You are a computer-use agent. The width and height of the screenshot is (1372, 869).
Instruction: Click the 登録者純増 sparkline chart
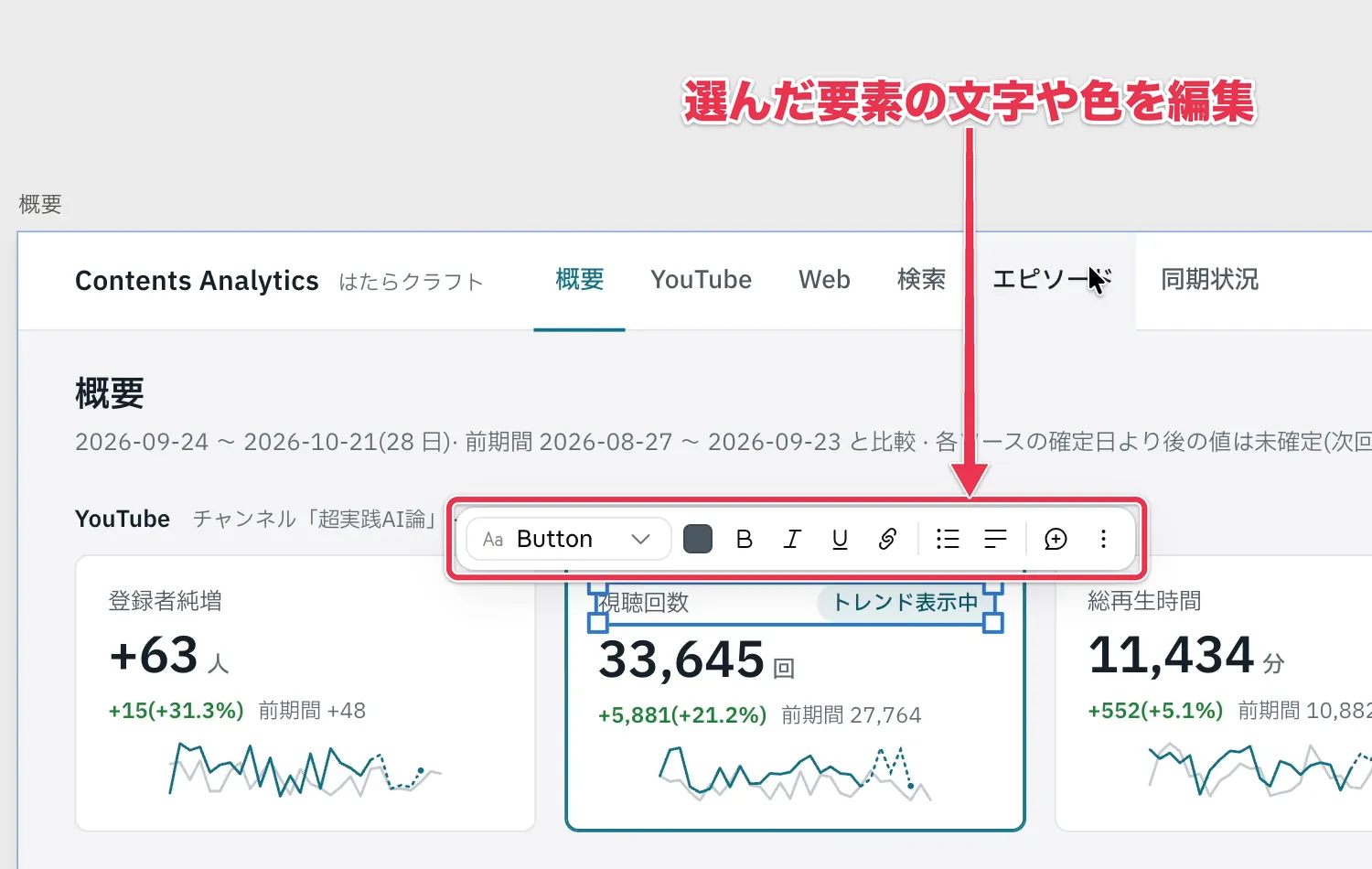[305, 768]
